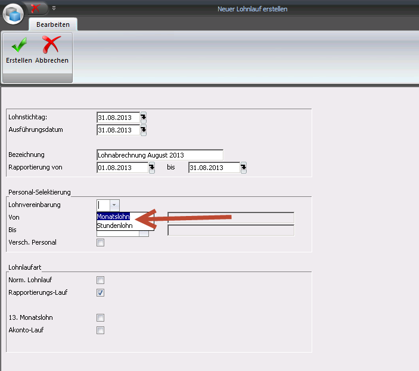The width and height of the screenshot is (419, 371).
Task: Open Rapportierung von start date picker arrow
Action: [152, 167]
